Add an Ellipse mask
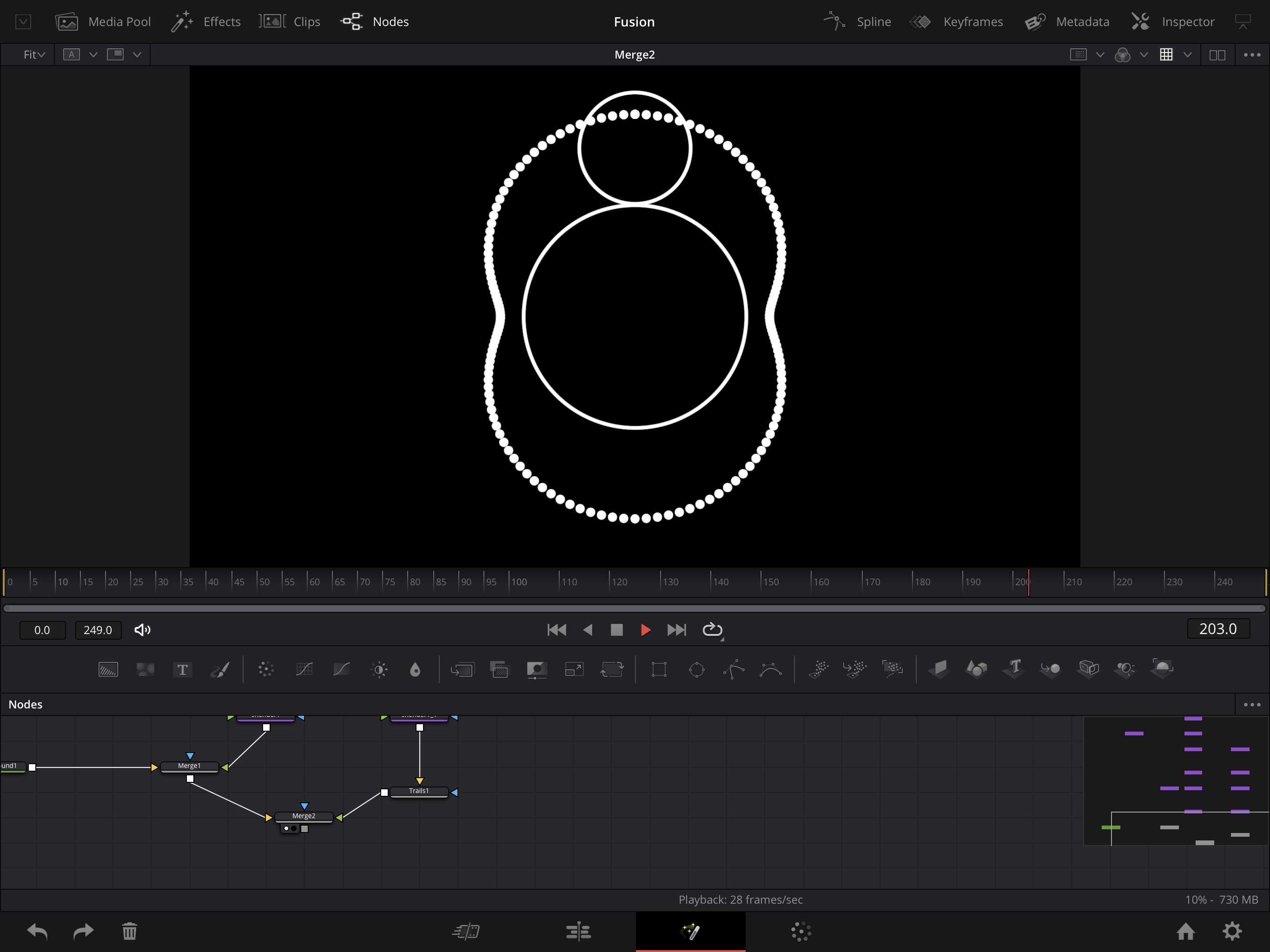Viewport: 1270px width, 952px height. coord(696,669)
